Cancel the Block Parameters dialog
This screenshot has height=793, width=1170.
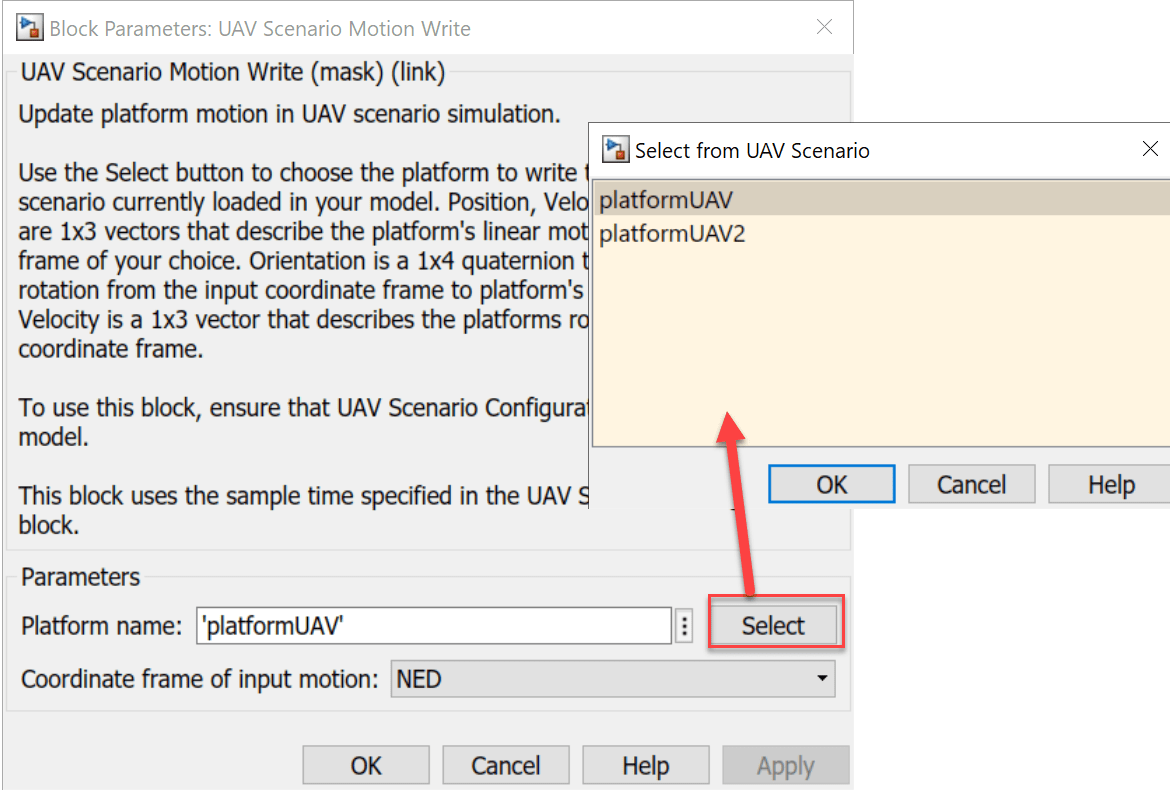click(x=505, y=766)
